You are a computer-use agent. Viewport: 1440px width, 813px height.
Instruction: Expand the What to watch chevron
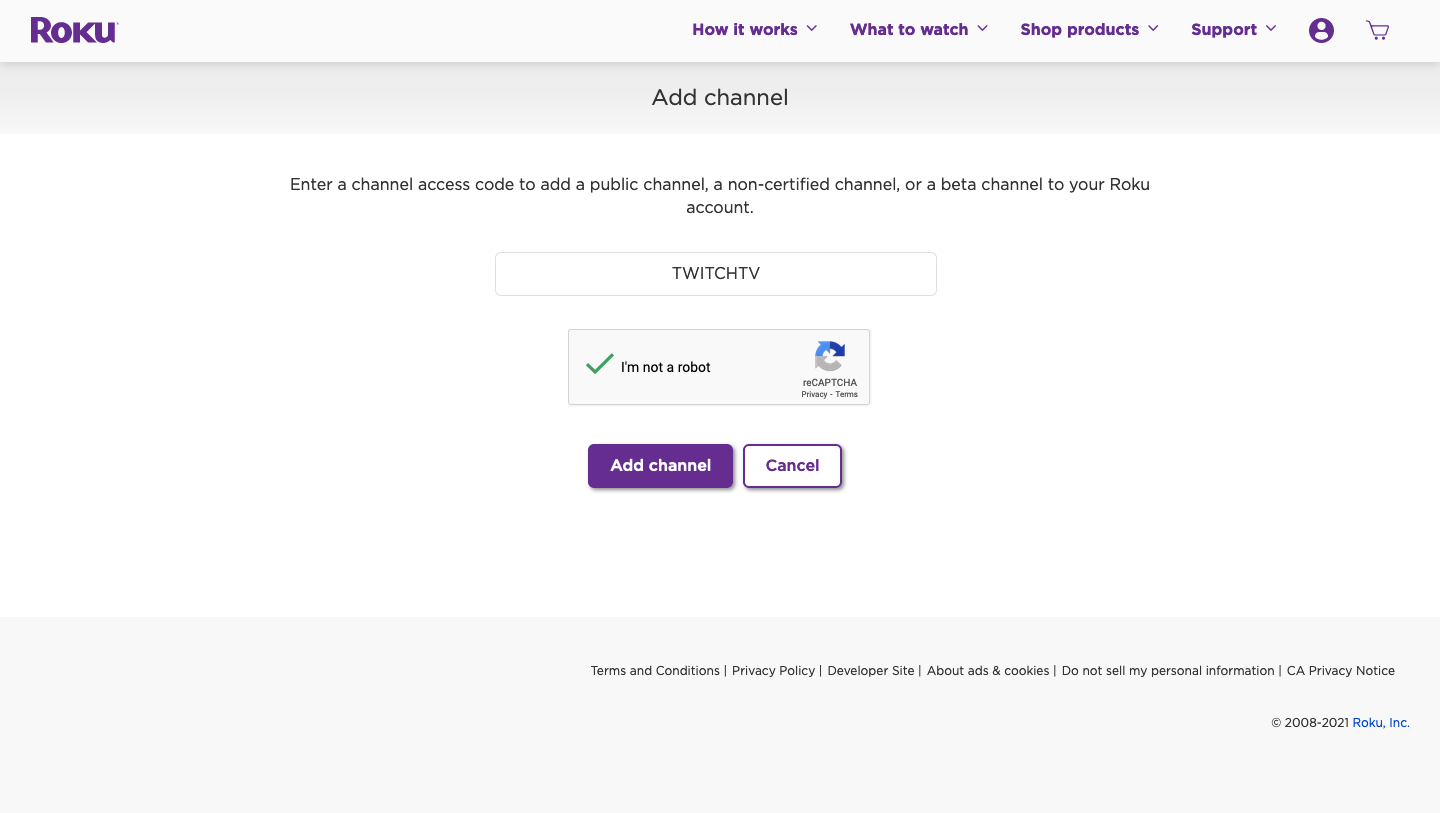tap(983, 29)
